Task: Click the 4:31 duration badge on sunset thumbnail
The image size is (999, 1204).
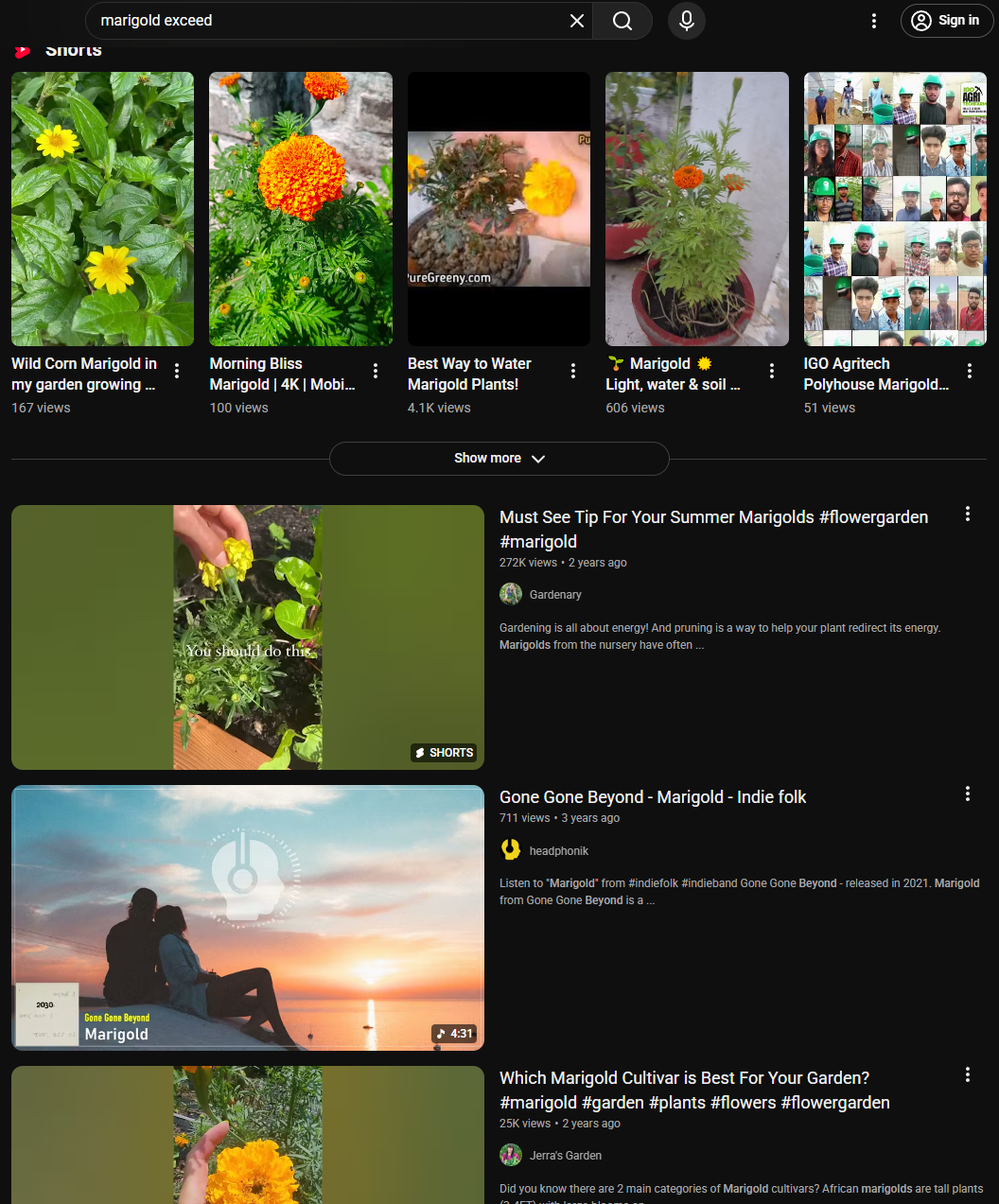Action: click(x=455, y=1034)
